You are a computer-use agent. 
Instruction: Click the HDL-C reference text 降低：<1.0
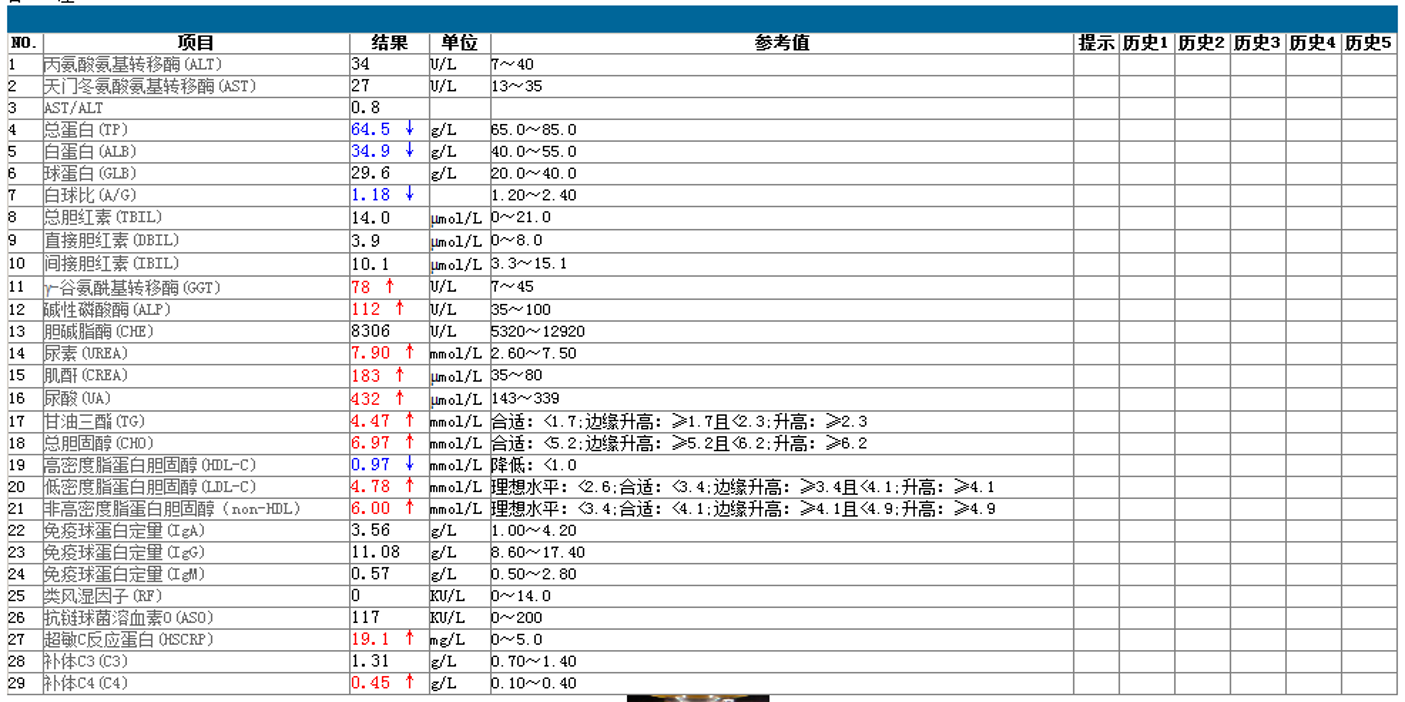click(x=534, y=465)
